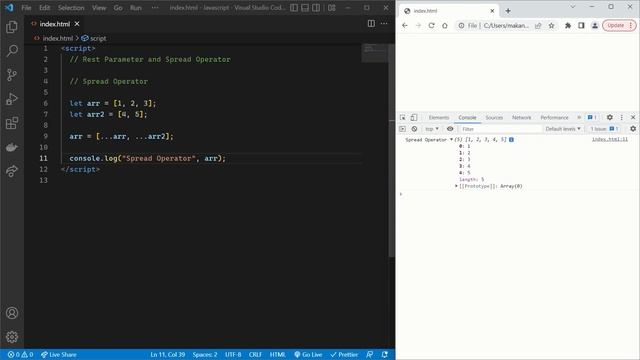640x360 pixels.
Task: Open the Manage gear in VS Code
Action: [12, 337]
